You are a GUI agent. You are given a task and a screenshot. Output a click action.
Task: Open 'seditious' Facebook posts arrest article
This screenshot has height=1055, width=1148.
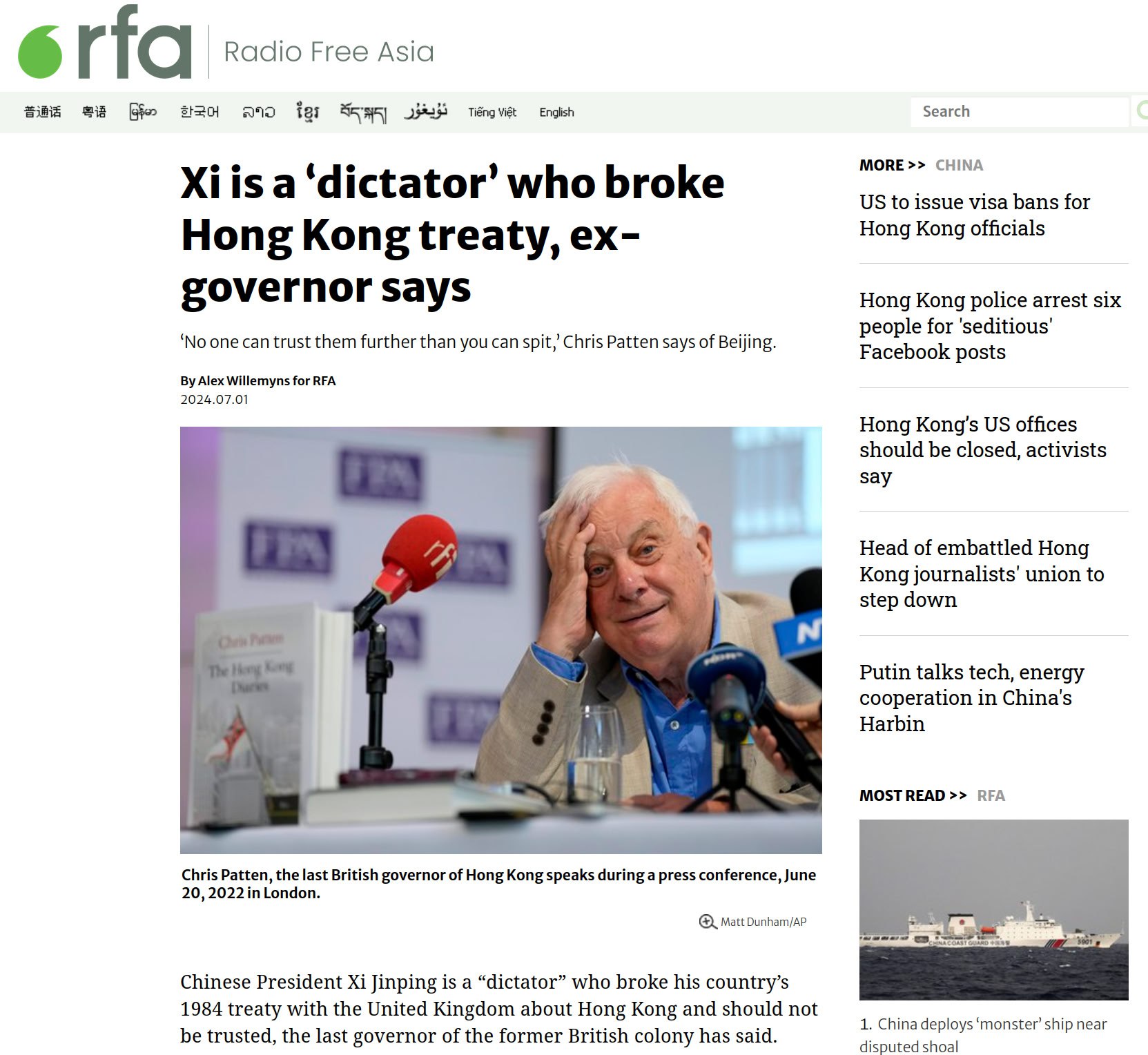[x=990, y=326]
